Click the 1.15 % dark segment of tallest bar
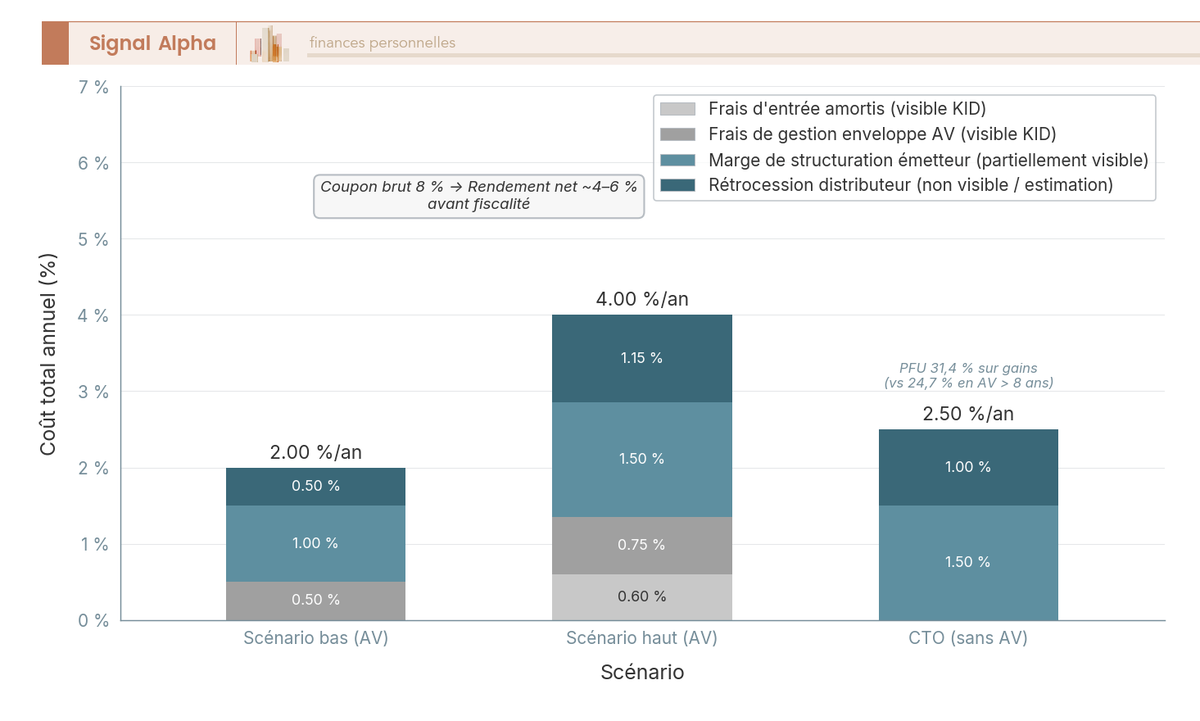Image resolution: width=1200 pixels, height=721 pixels. [641, 356]
